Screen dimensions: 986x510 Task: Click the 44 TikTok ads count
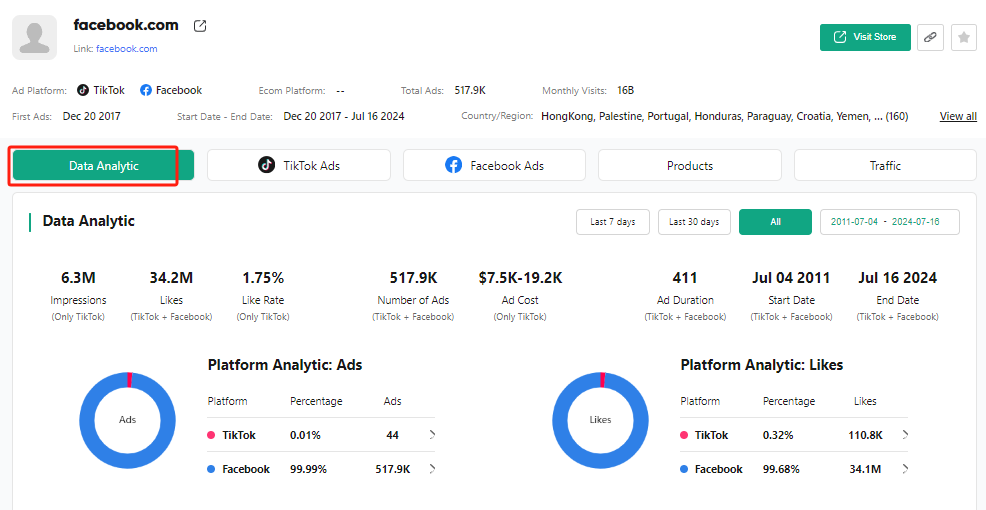(x=392, y=435)
